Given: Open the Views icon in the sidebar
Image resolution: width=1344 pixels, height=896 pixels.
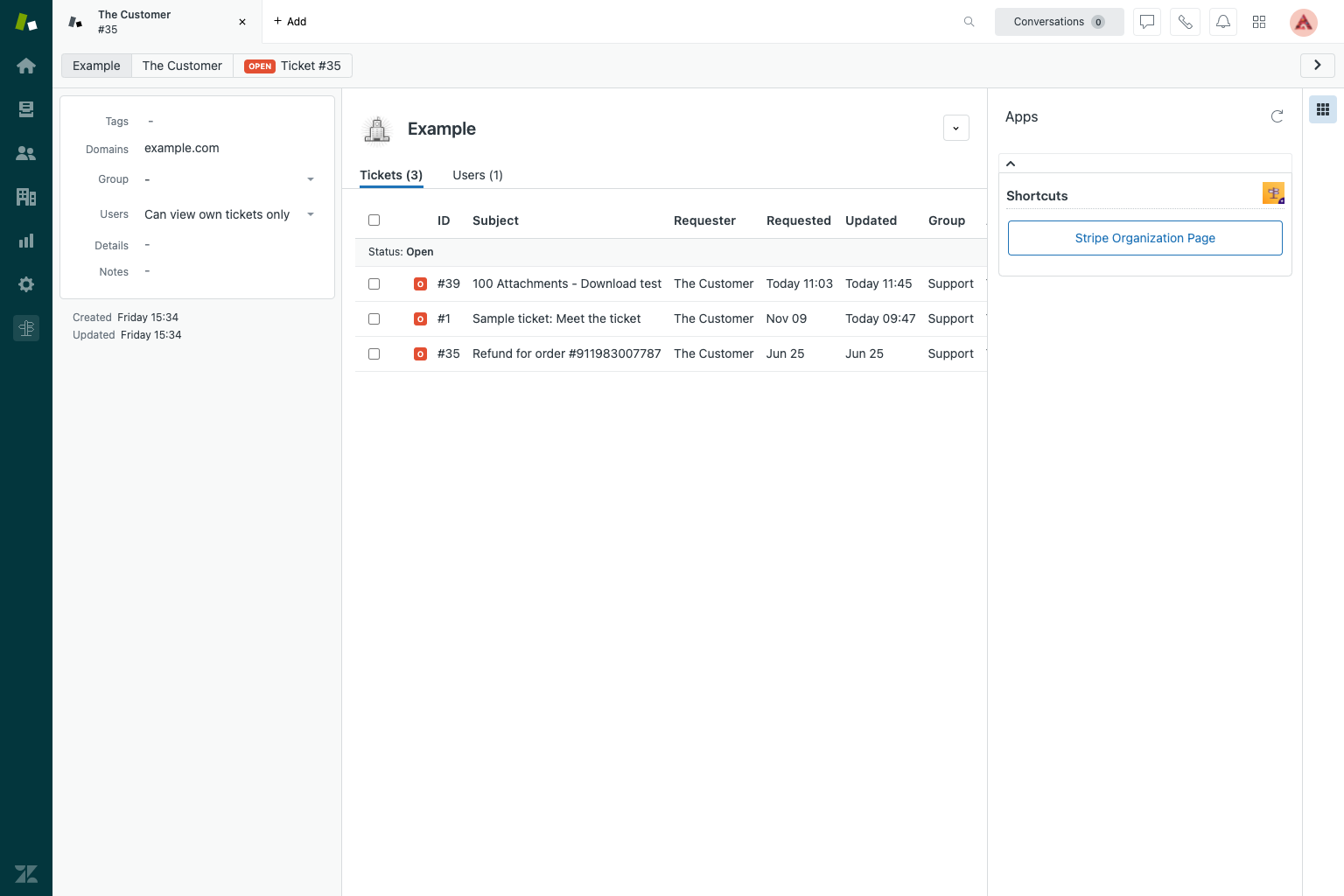Looking at the screenshot, I should click(26, 109).
